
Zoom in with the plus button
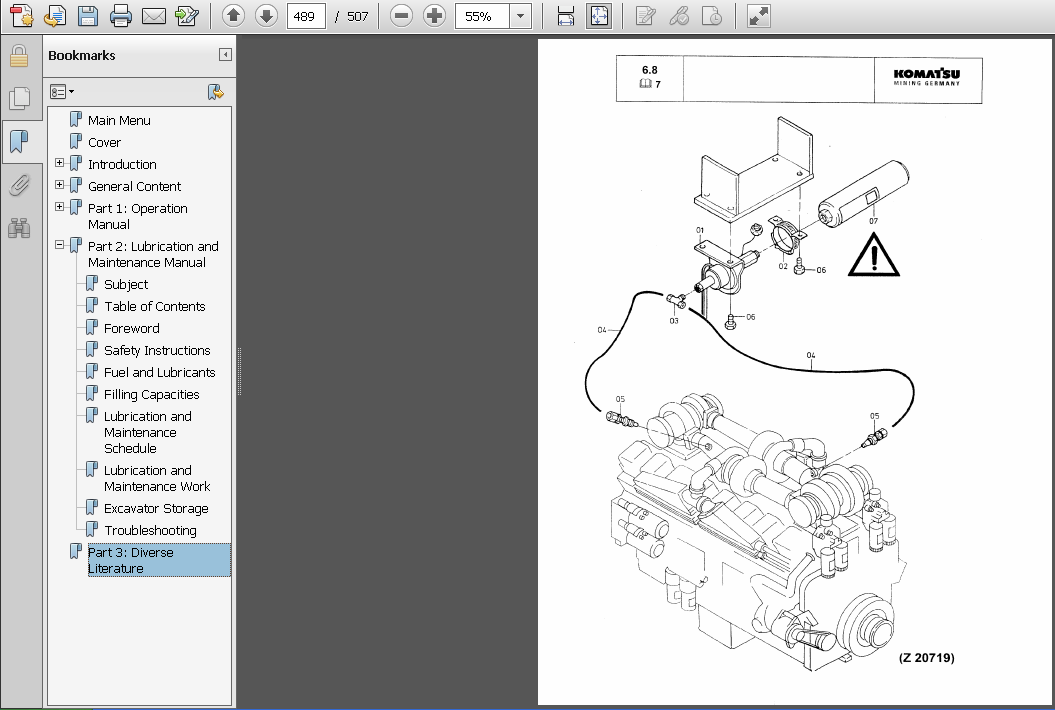[x=434, y=15]
